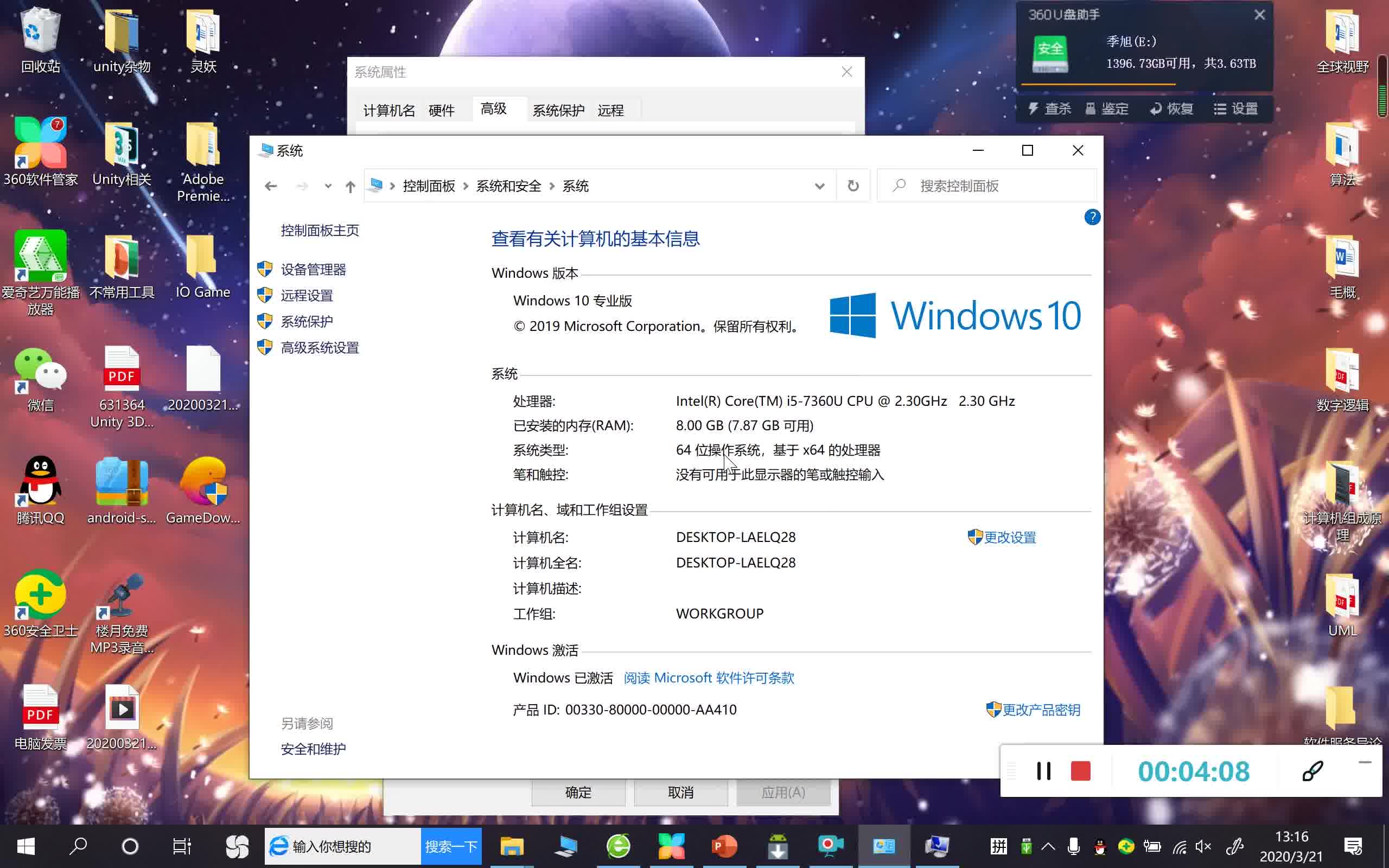This screenshot has height=868, width=1389.
Task: Switch to 硬件 tab in 系统属性
Action: tap(441, 110)
